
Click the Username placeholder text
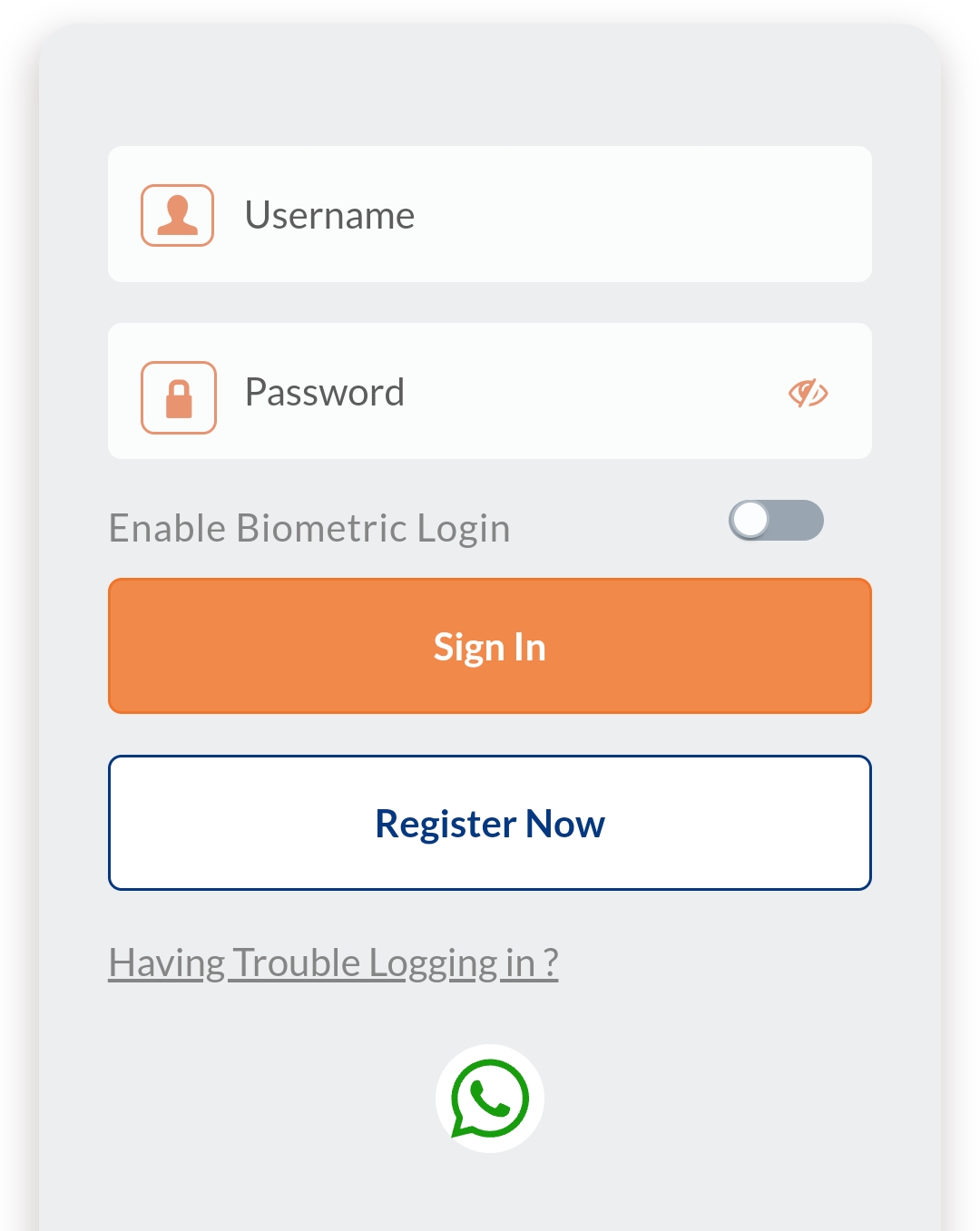329,216
